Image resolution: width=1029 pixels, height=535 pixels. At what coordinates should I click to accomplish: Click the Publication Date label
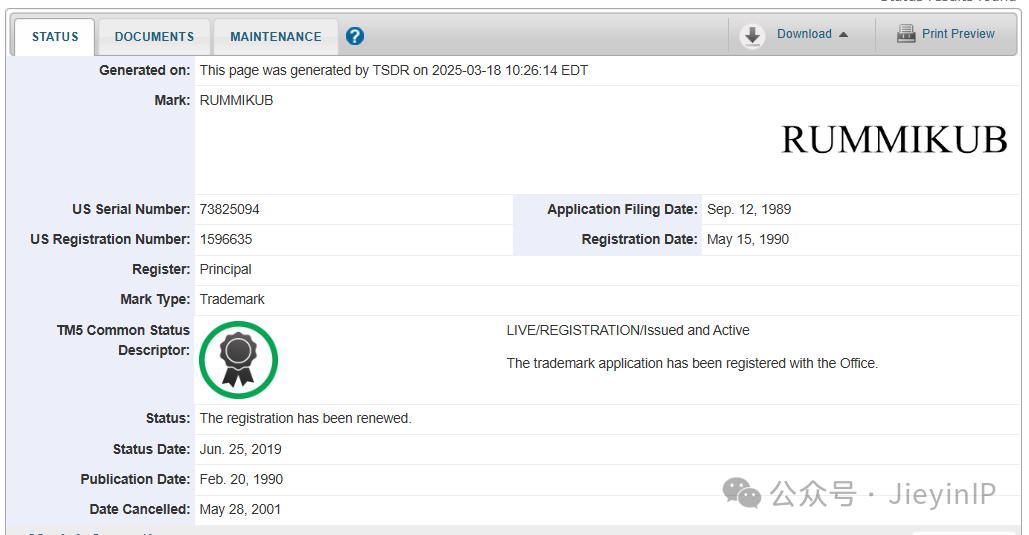click(x=135, y=479)
